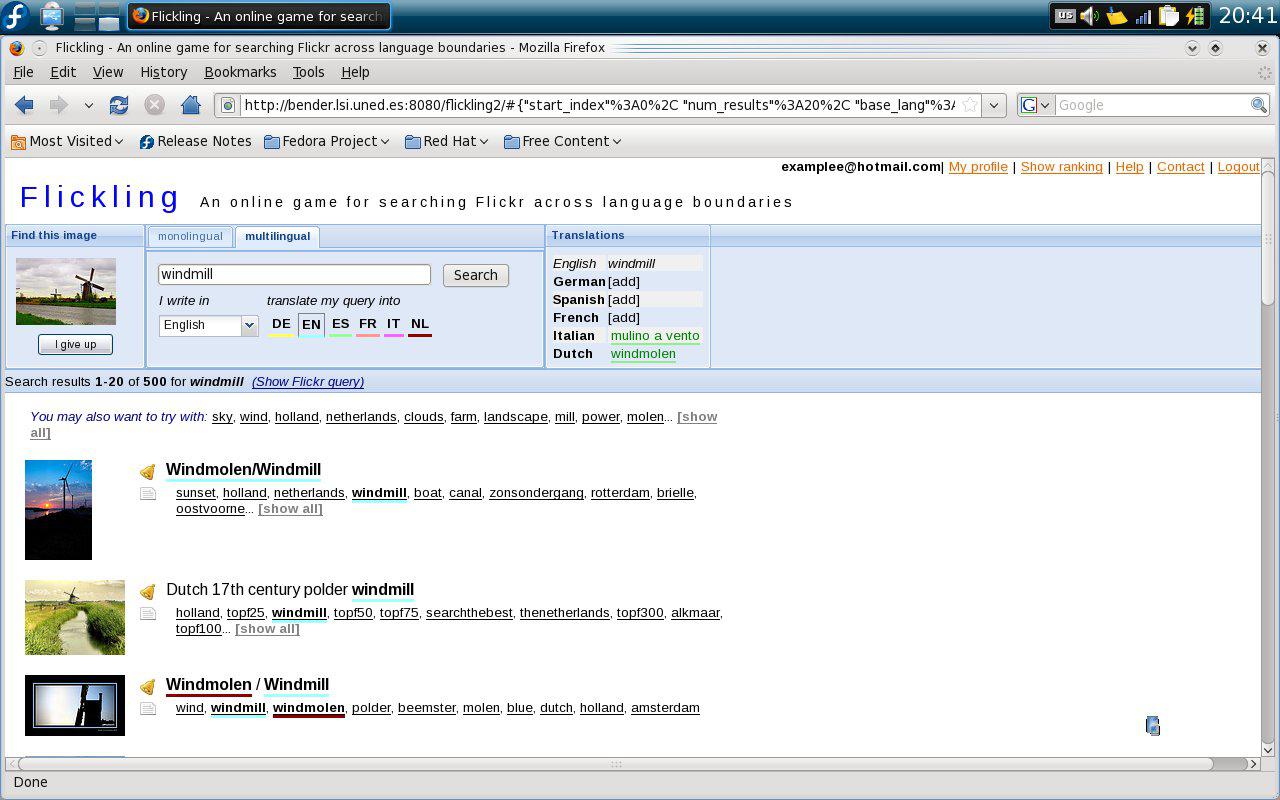Click the stop loading button
This screenshot has width=1280, height=800.
[x=154, y=105]
